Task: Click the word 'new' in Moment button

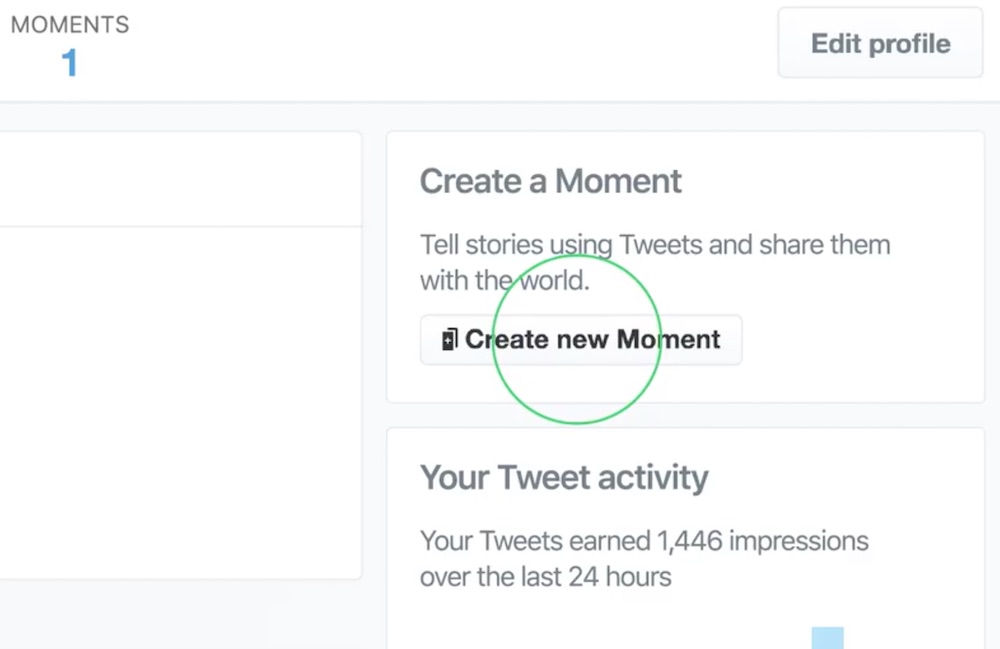Action: 582,340
